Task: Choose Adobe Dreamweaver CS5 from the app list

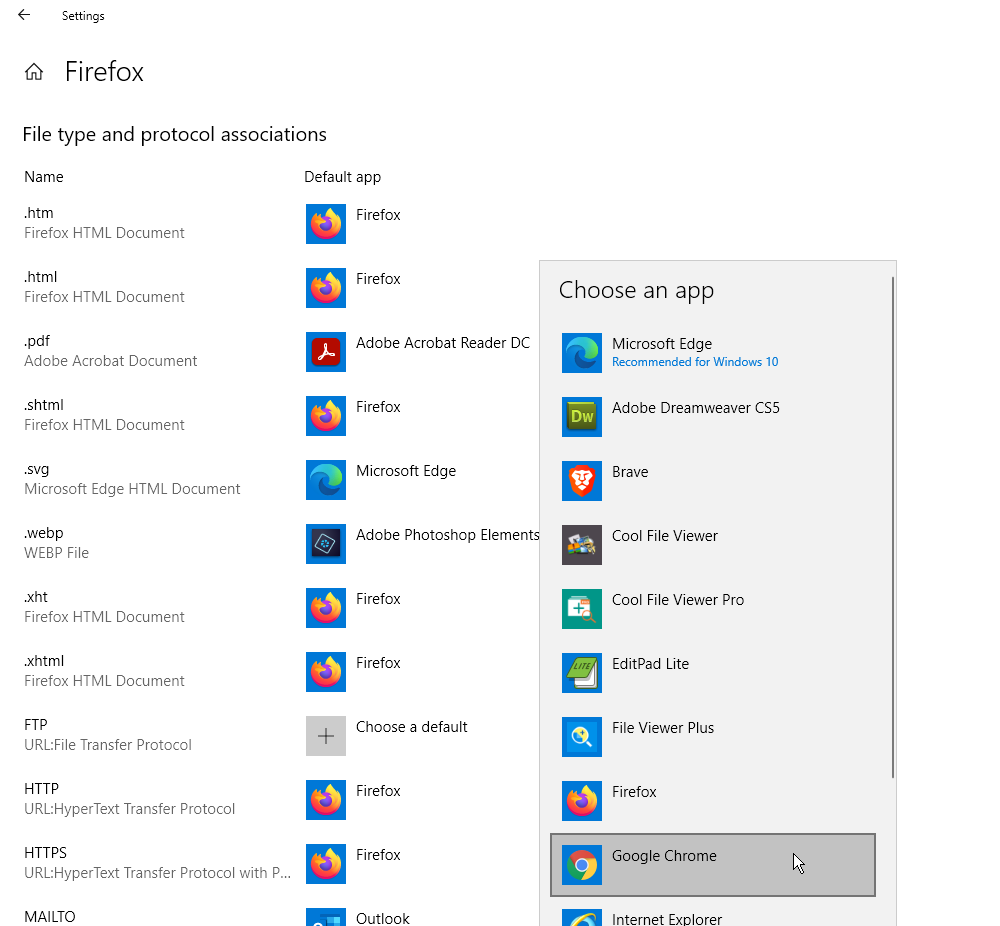Action: (712, 417)
